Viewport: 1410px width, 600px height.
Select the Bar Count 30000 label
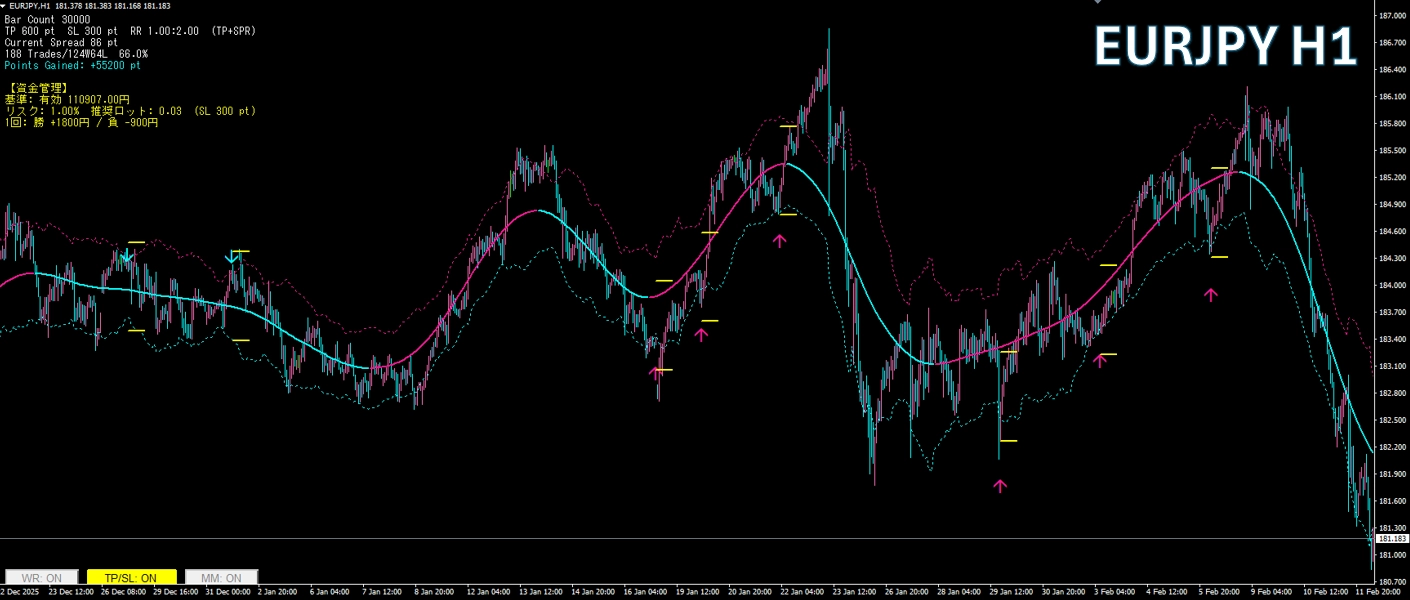[47, 19]
